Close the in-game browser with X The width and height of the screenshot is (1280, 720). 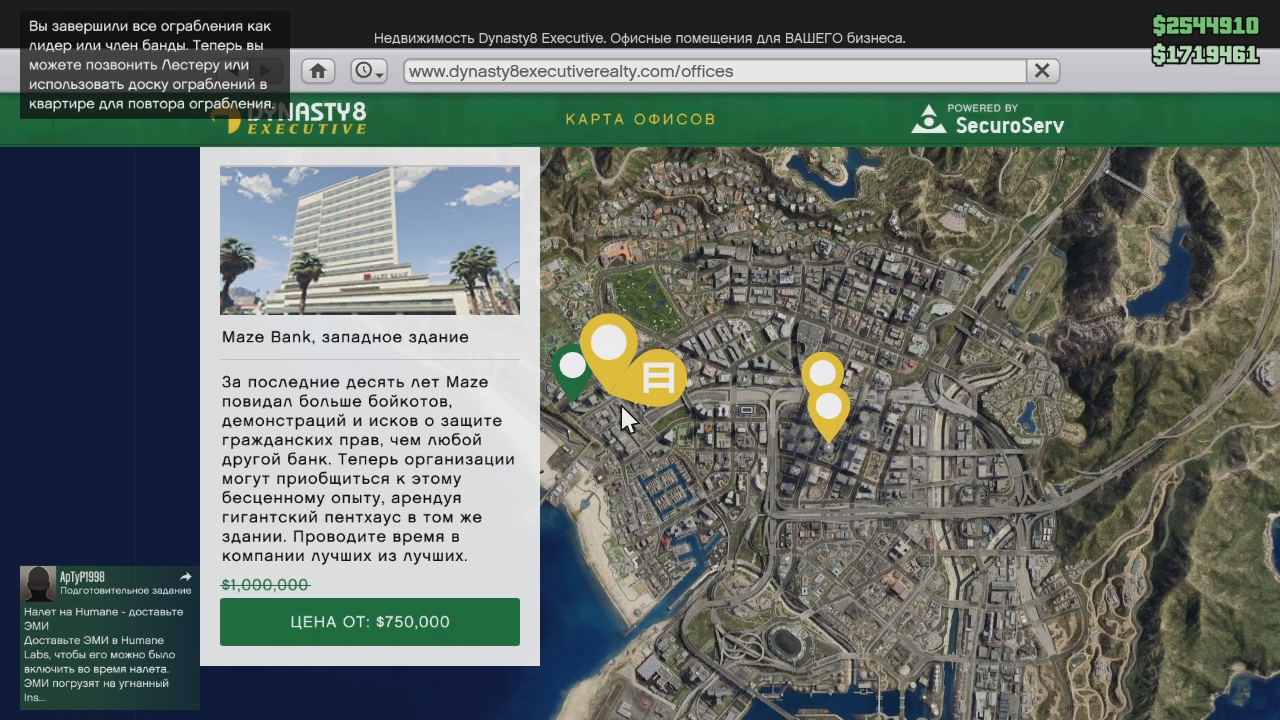[x=1042, y=71]
